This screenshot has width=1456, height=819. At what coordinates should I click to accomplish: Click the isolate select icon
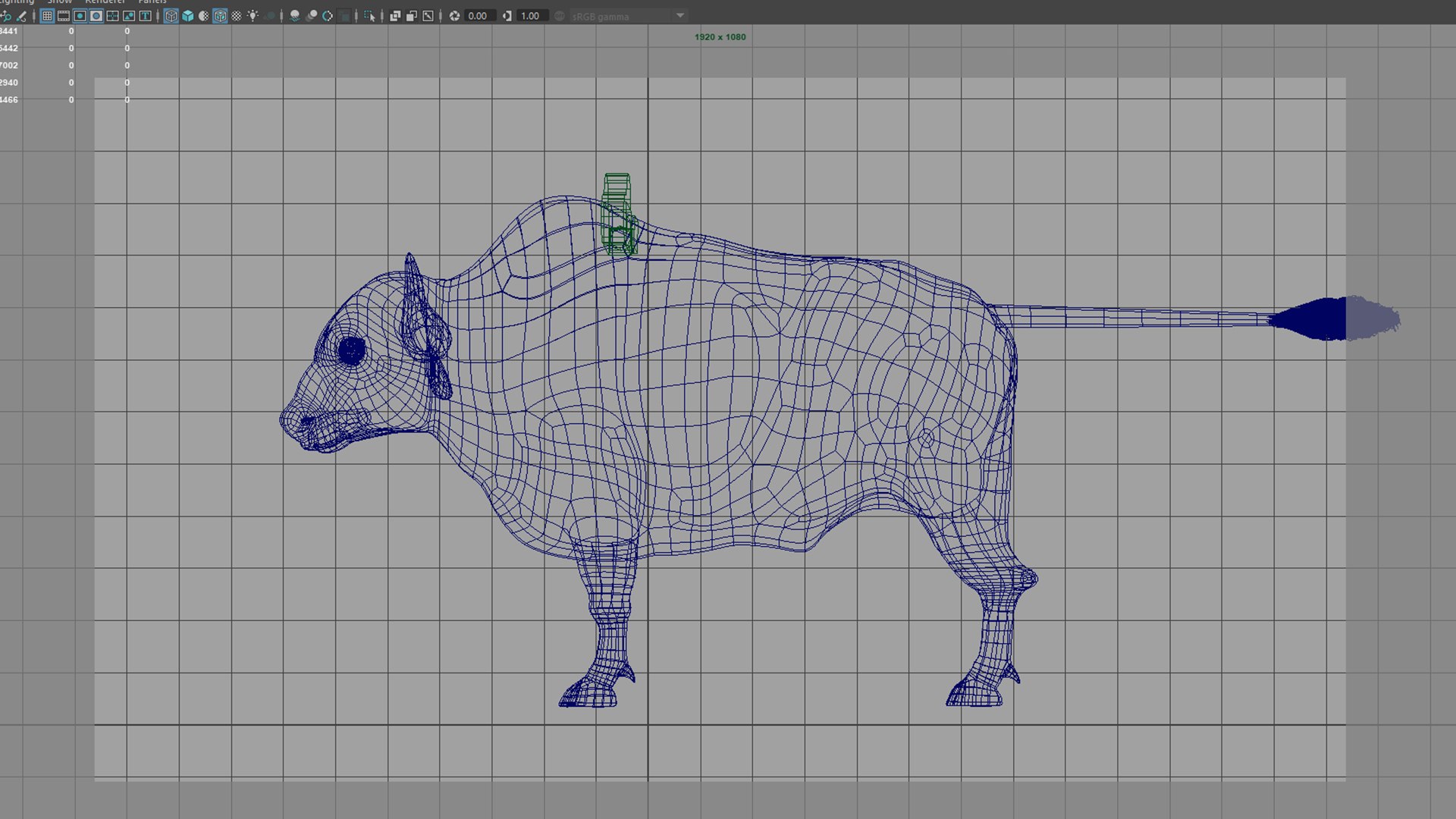click(x=369, y=16)
